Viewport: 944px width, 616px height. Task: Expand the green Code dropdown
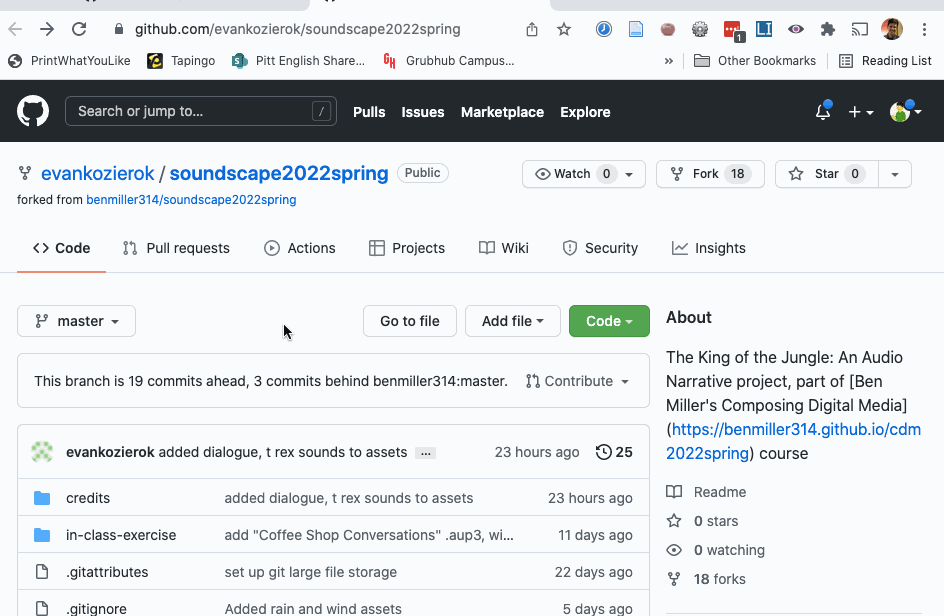click(608, 321)
